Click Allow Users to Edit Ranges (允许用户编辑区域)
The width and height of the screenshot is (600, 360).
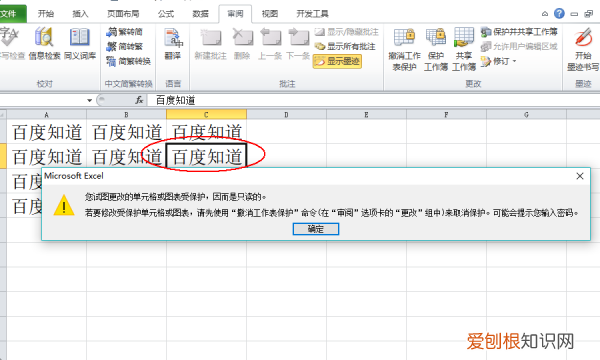coord(519,46)
